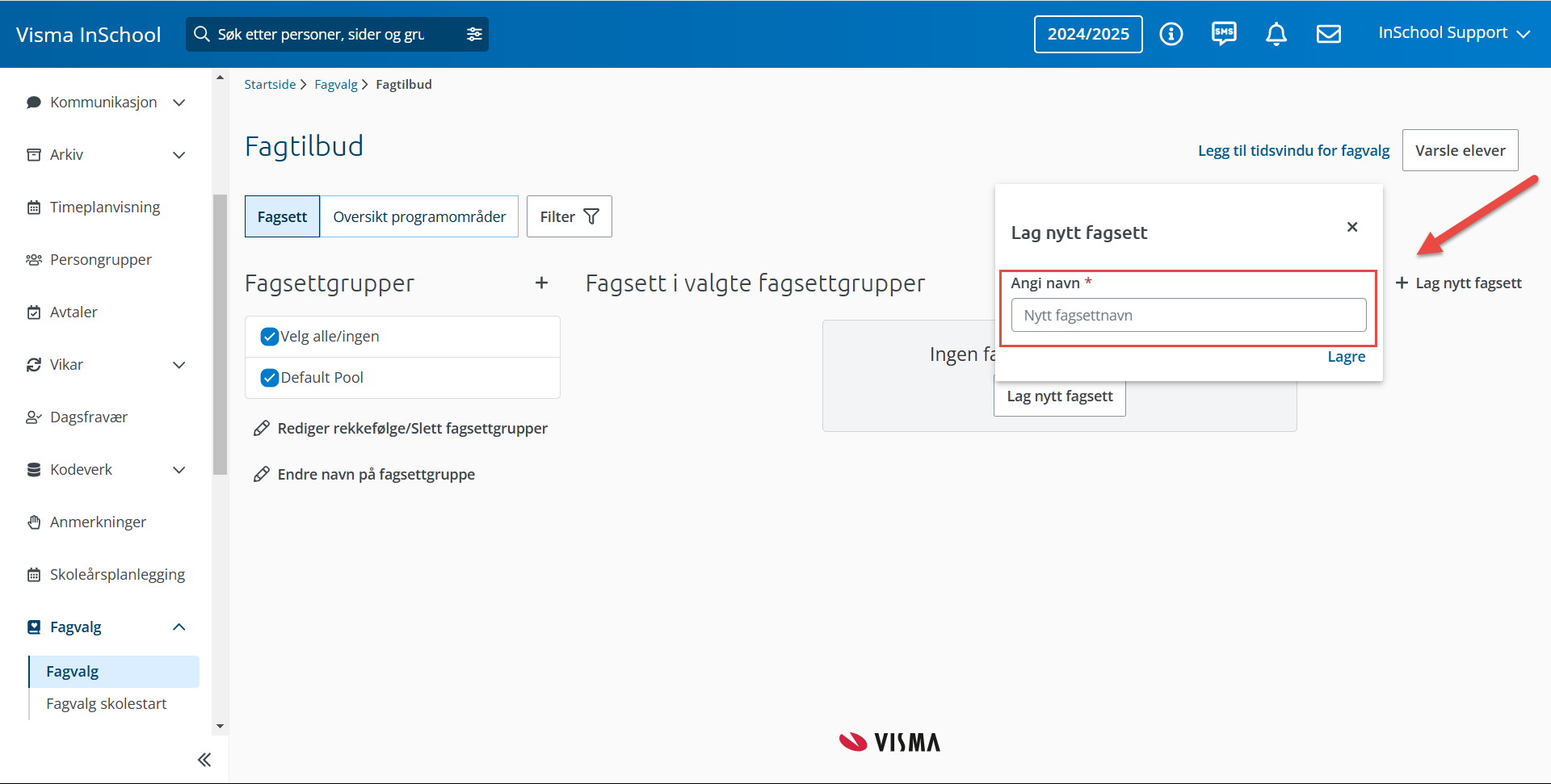1551x784 pixels.
Task: Click pencil icon beside Rediger rekkefølge
Action: tap(261, 429)
